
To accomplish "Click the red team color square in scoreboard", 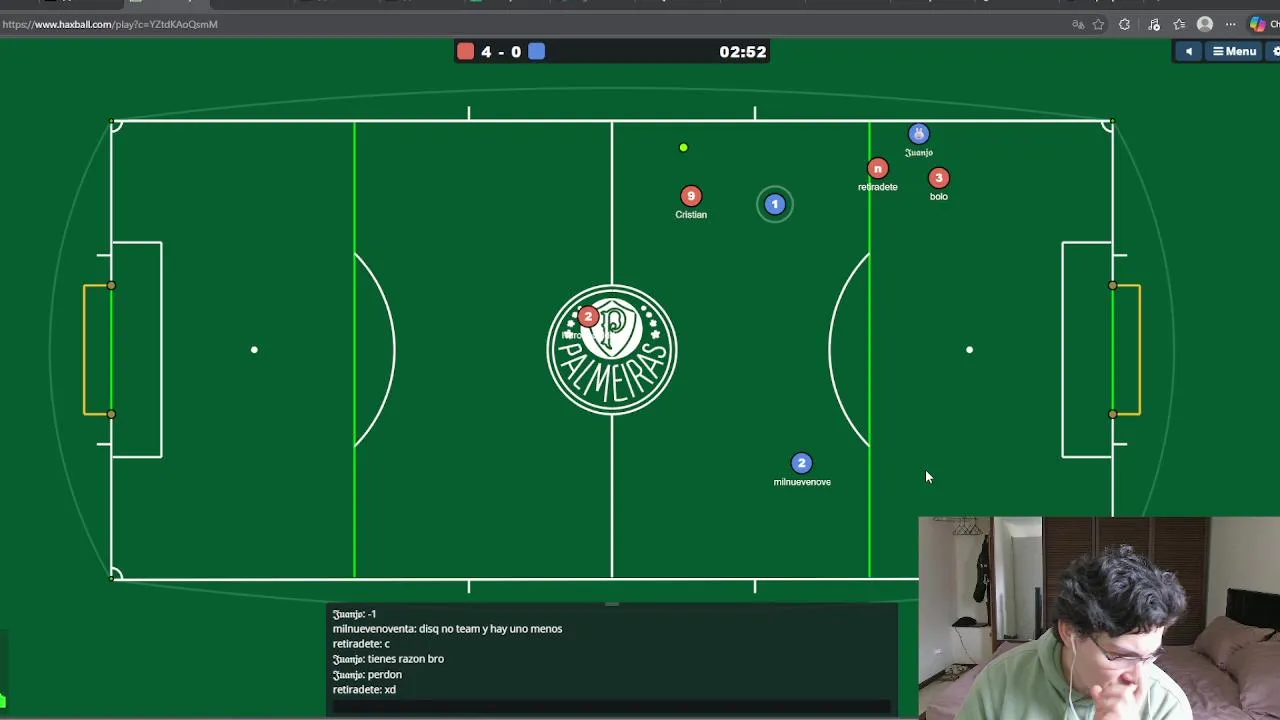I will (x=465, y=51).
